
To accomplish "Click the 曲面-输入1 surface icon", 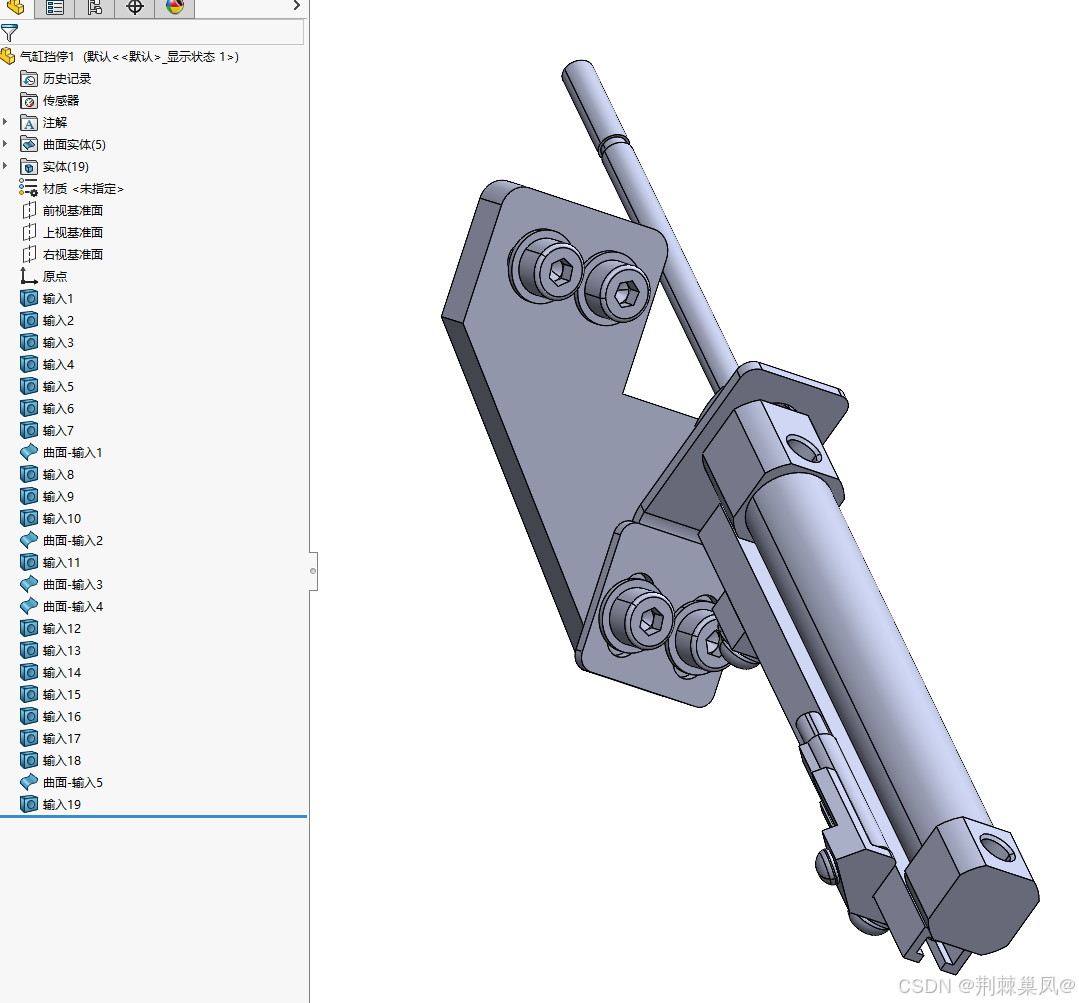I will pyautogui.click(x=29, y=453).
